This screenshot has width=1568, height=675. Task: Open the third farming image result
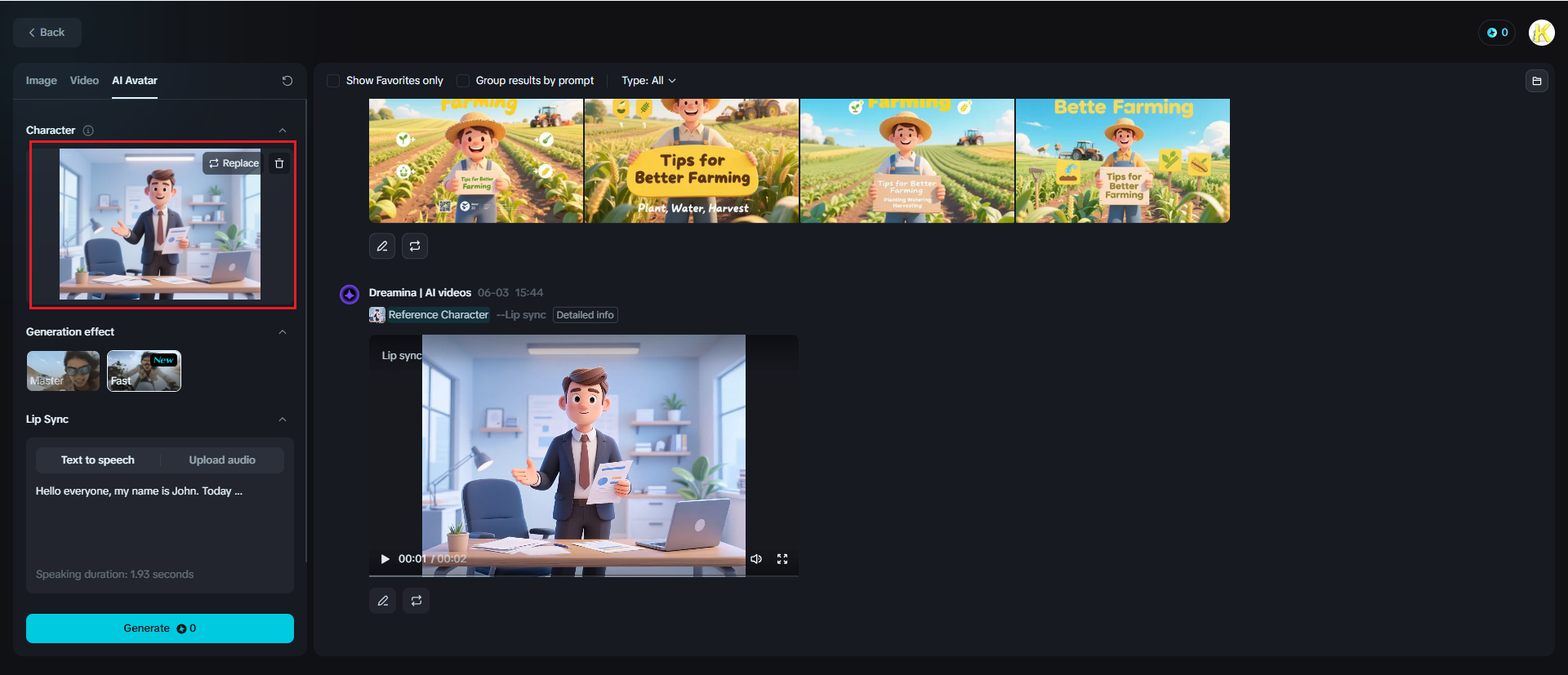click(907, 161)
